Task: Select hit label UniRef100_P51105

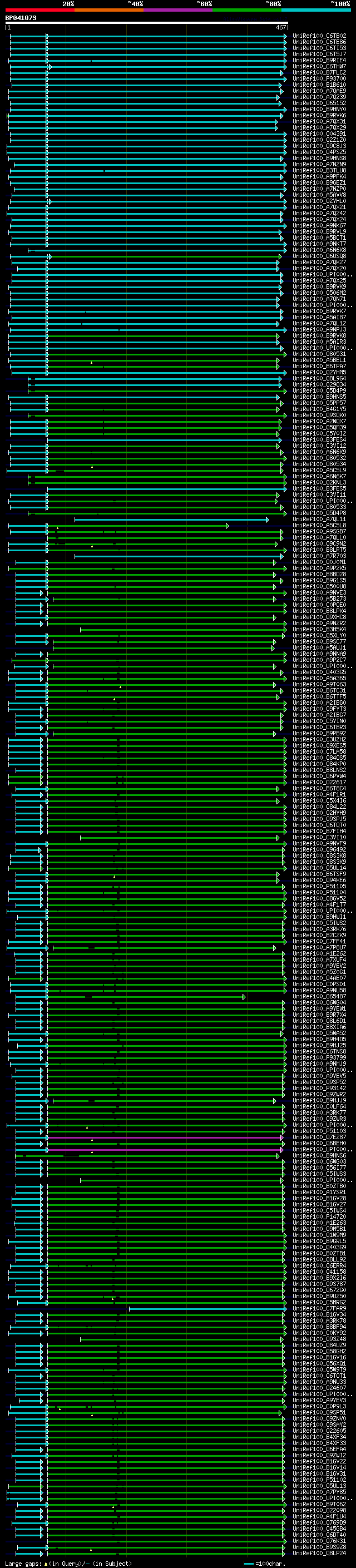Action: click(319, 886)
